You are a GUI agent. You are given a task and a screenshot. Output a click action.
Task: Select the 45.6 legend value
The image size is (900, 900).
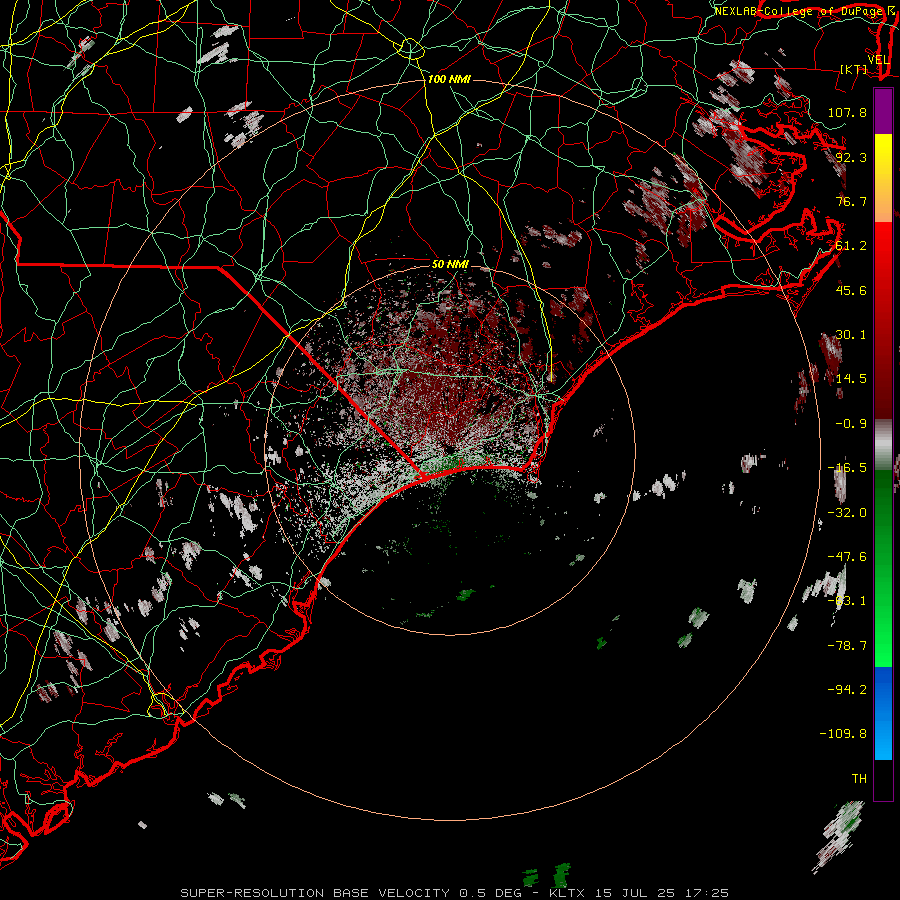pyautogui.click(x=851, y=290)
